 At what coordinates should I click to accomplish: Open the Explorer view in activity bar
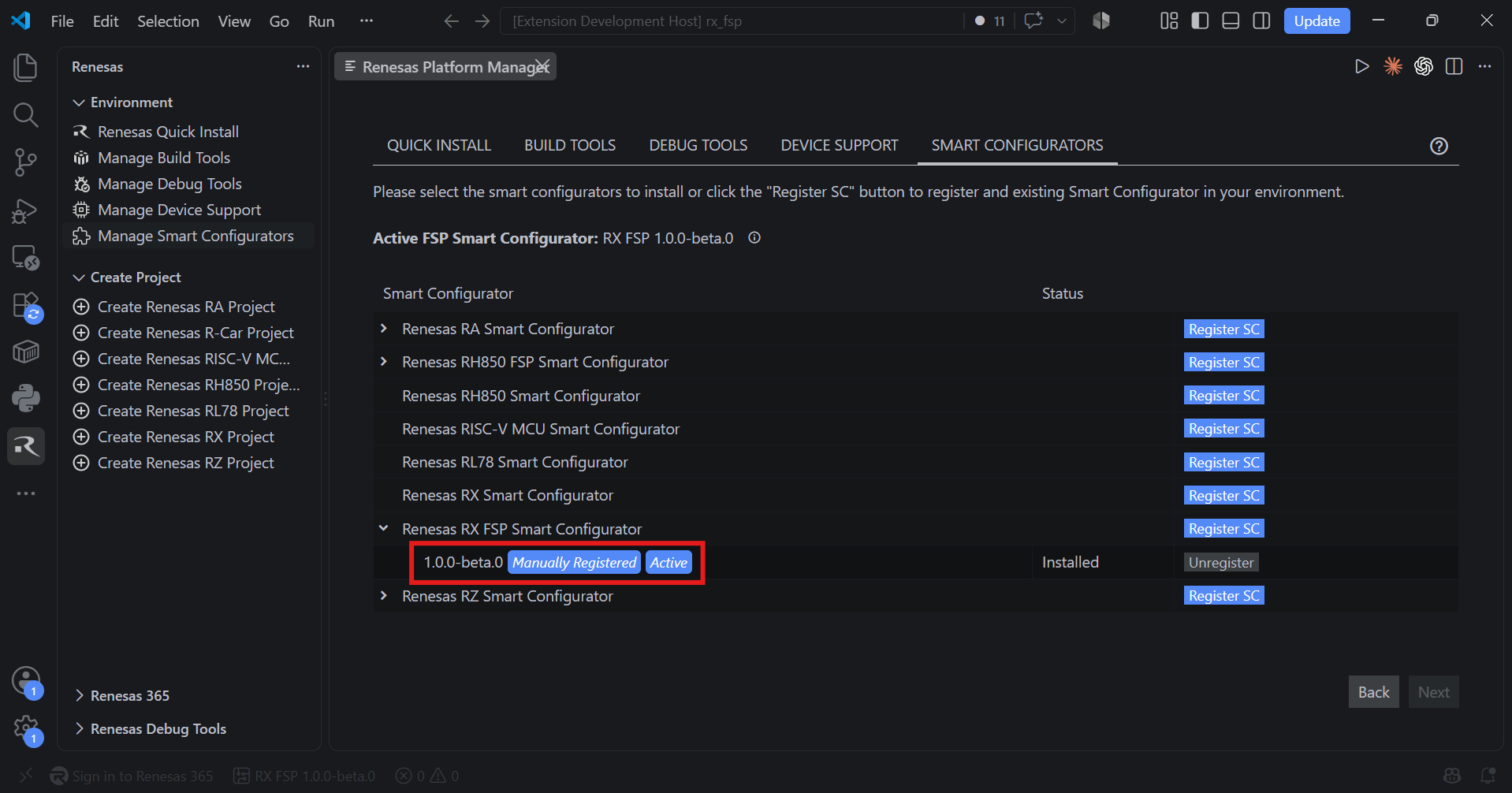[x=25, y=67]
